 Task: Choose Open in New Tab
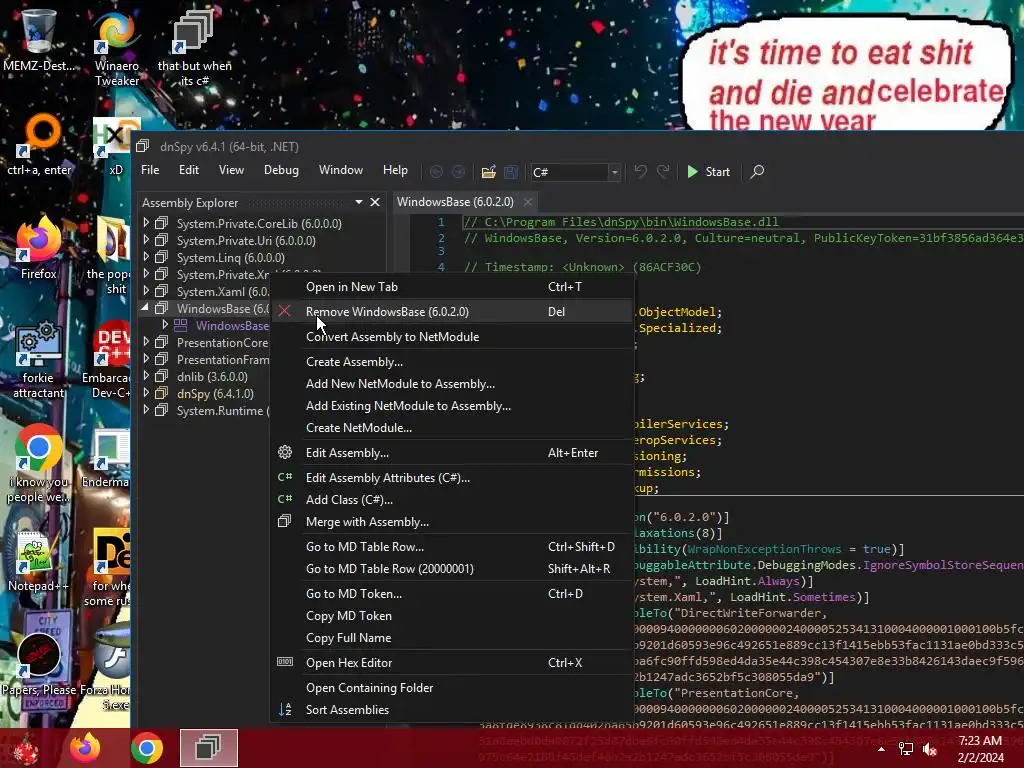[452, 287]
